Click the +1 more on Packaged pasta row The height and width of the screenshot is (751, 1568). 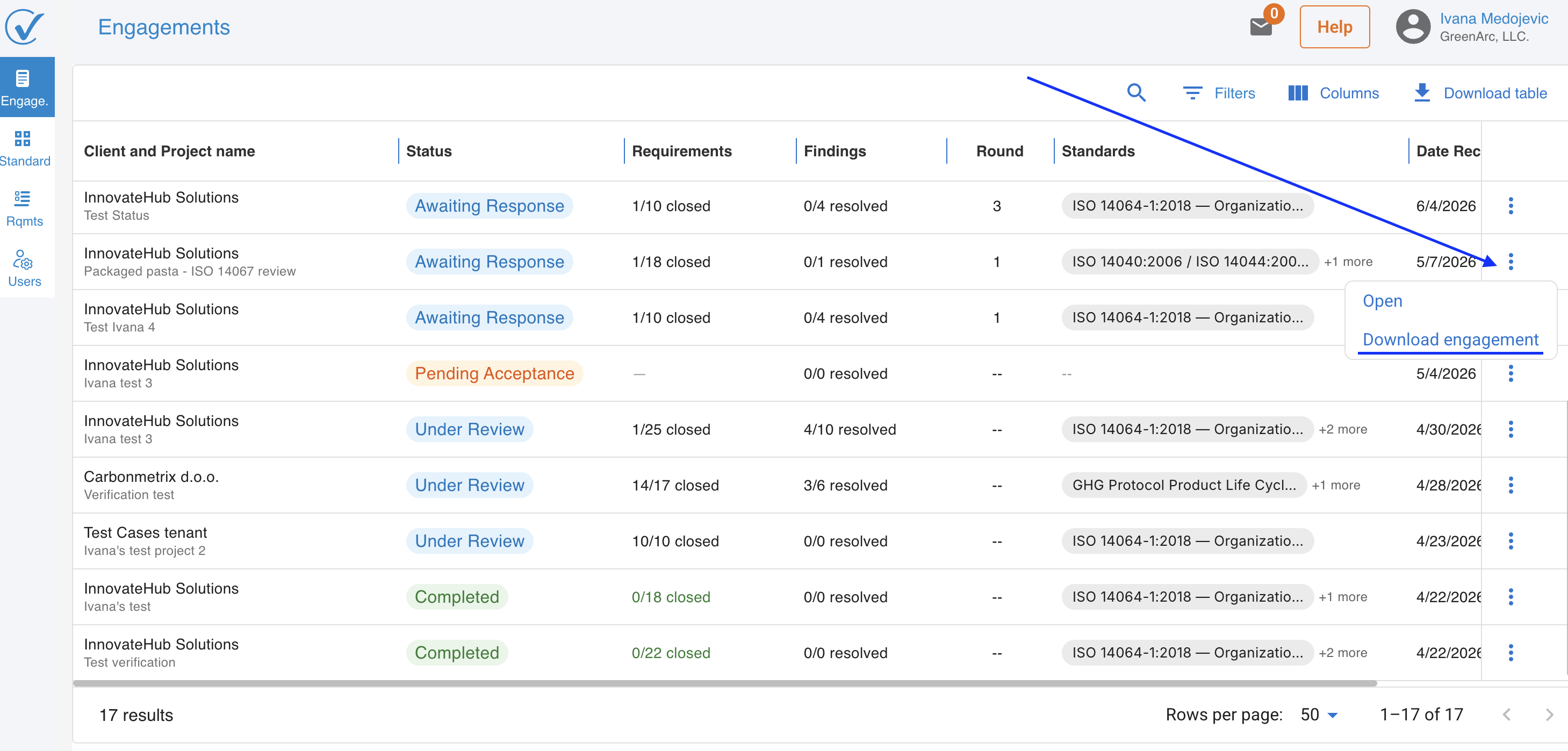[x=1348, y=262]
